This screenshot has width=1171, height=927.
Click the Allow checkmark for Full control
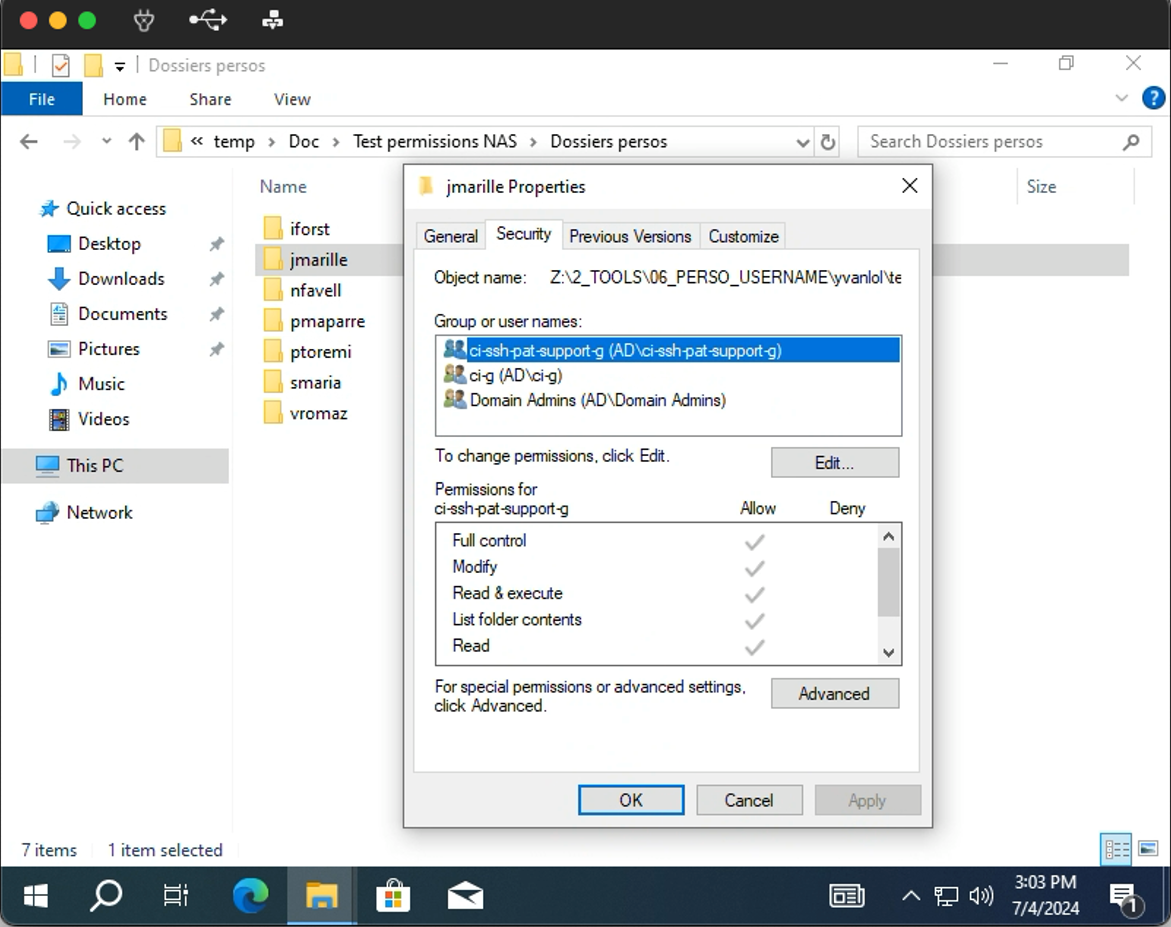click(x=755, y=541)
